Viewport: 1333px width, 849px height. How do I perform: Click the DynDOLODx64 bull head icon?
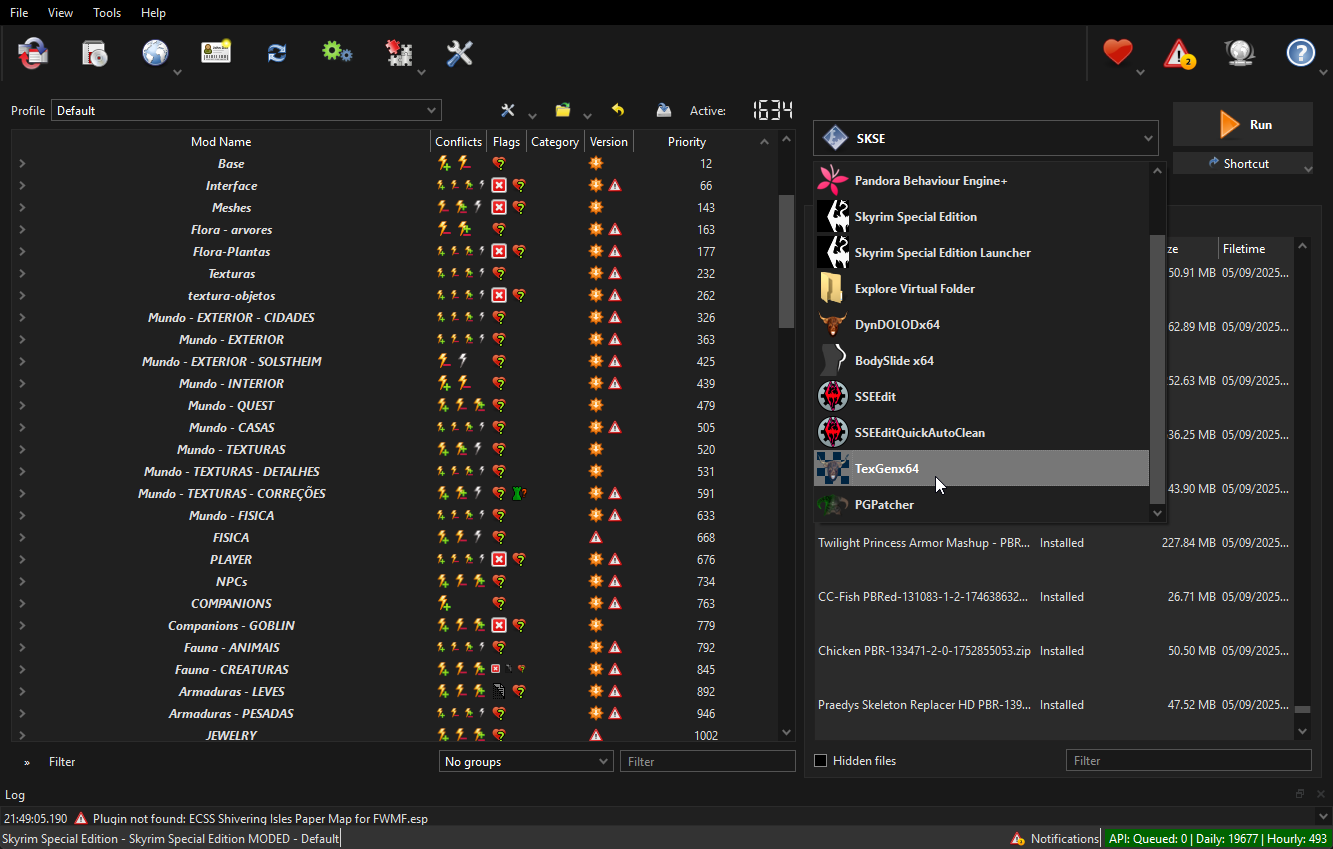coord(832,324)
